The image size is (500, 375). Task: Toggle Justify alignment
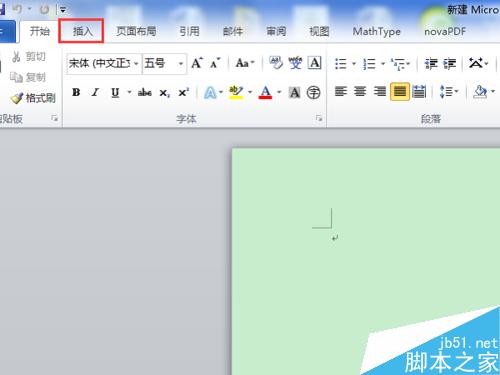click(400, 91)
